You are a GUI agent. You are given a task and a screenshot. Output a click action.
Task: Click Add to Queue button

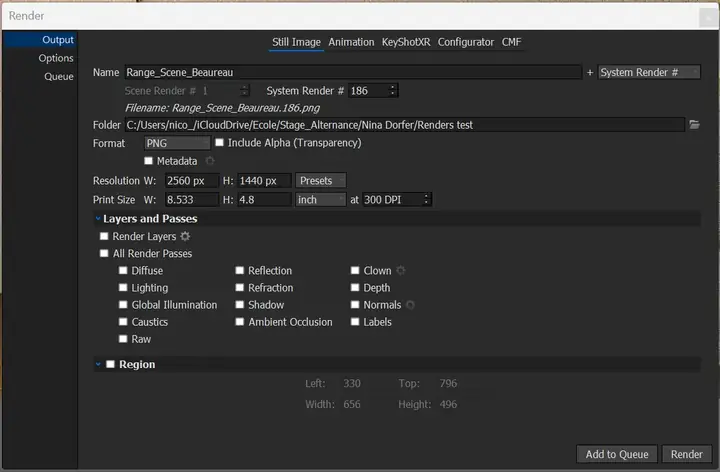(x=617, y=454)
